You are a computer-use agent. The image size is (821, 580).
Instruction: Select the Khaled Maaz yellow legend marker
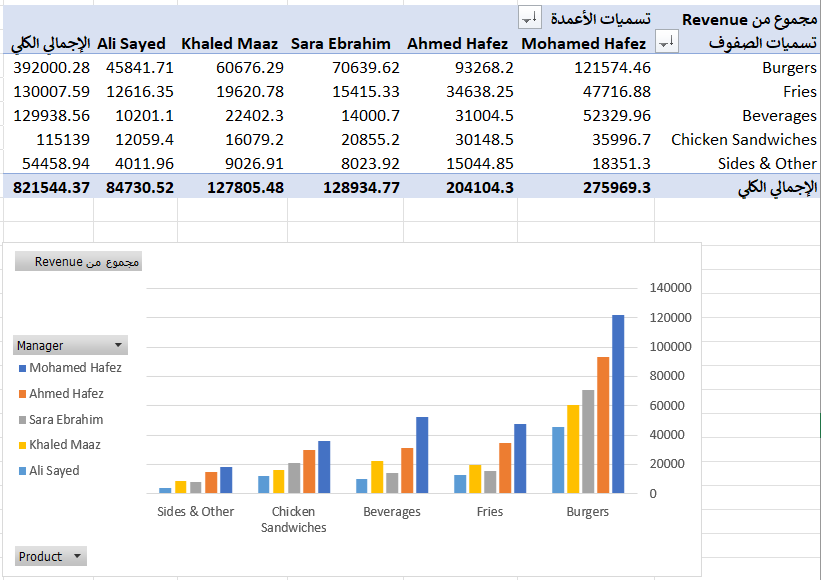click(22, 445)
